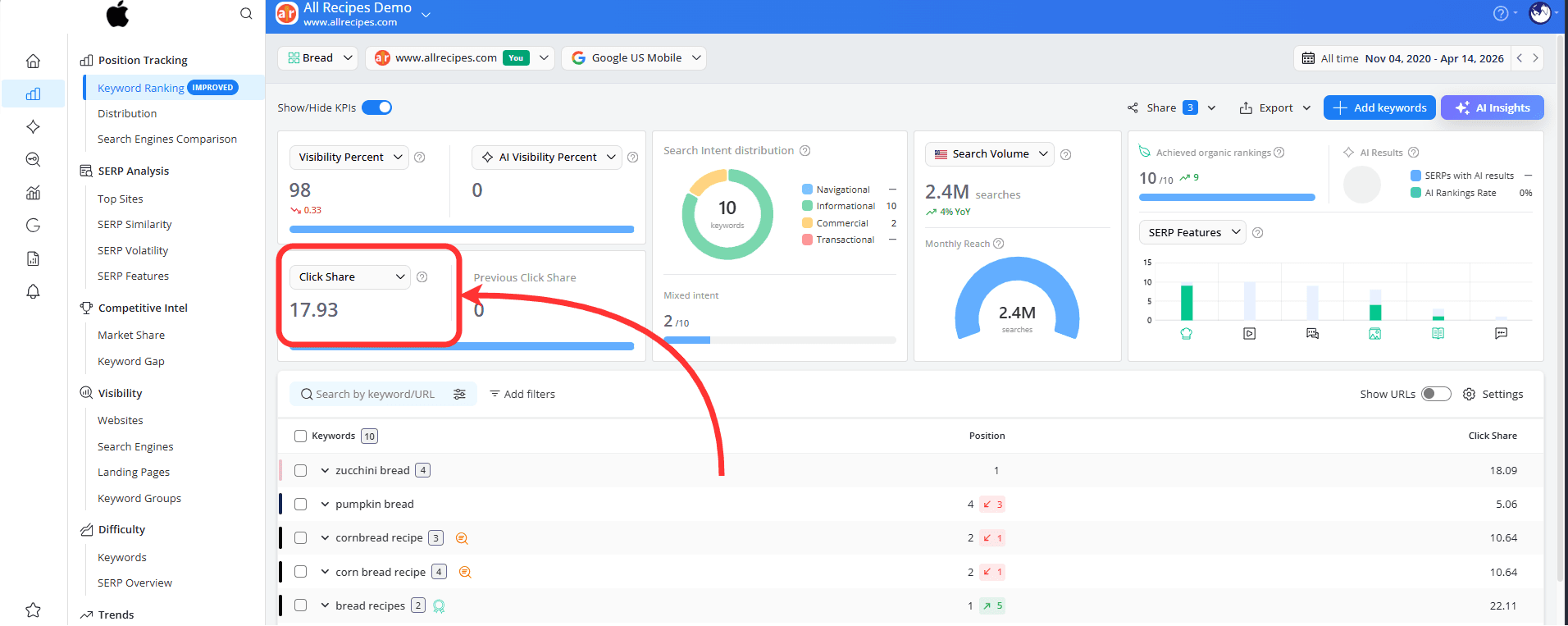Open the Visibility Percent KPI dropdown
This screenshot has height=626, width=1568.
pyautogui.click(x=349, y=157)
